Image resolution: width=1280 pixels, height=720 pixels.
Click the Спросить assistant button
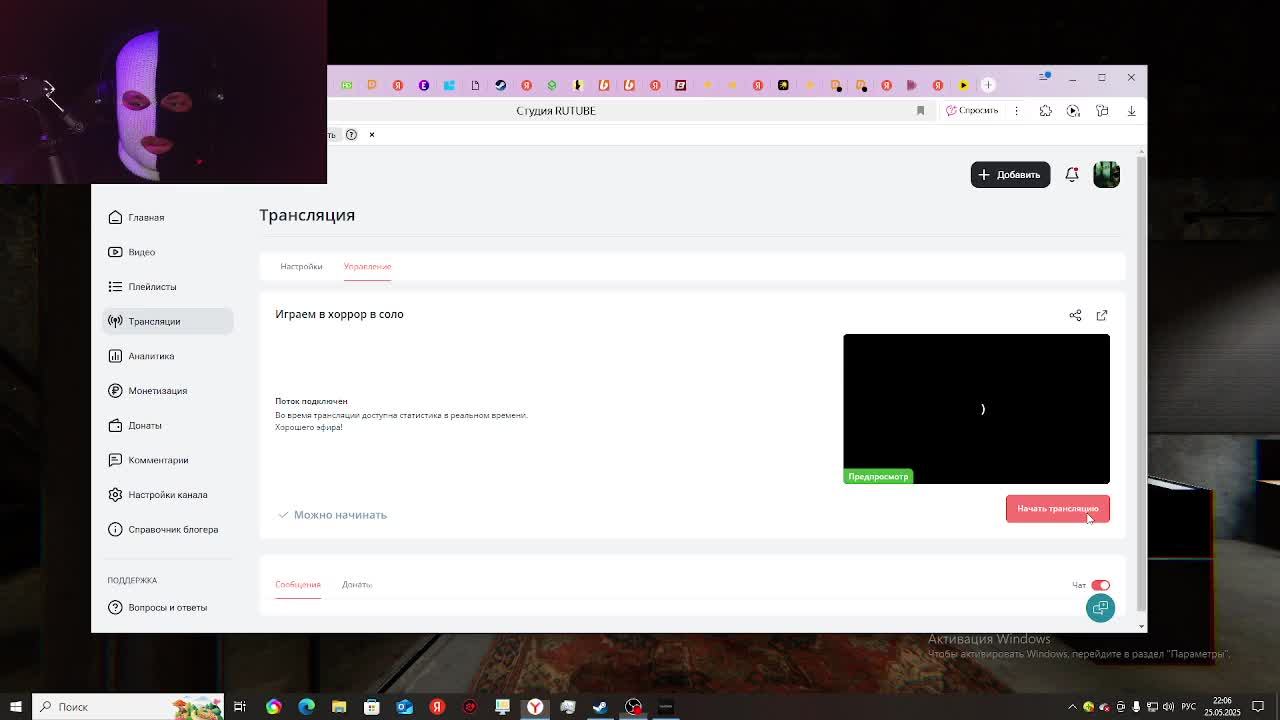[x=972, y=111]
